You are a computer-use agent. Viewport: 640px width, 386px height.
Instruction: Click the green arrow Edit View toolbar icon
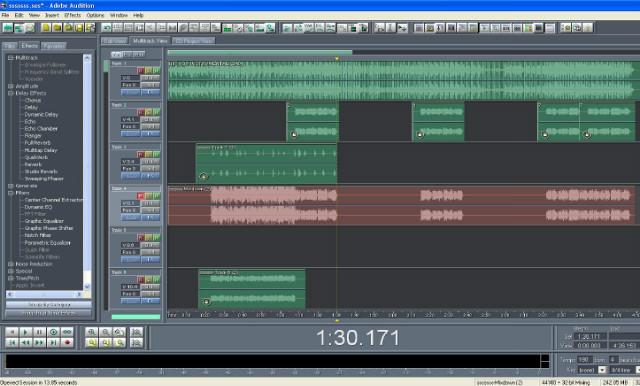(8, 28)
